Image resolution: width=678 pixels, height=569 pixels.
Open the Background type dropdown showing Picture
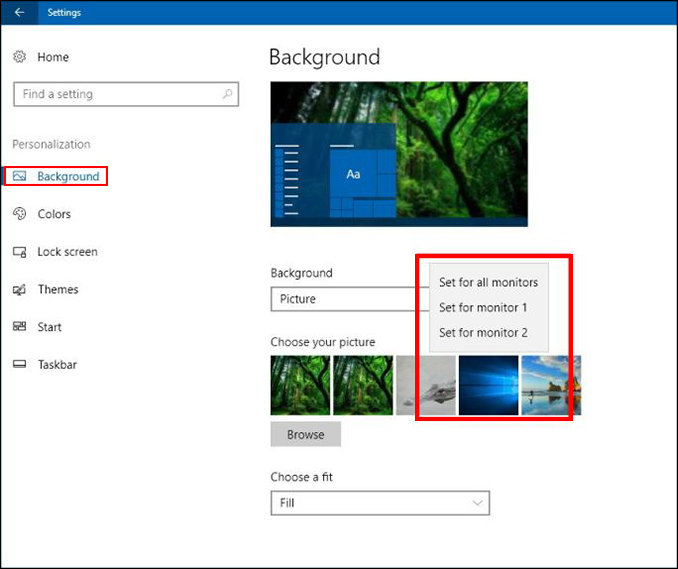pos(349,299)
